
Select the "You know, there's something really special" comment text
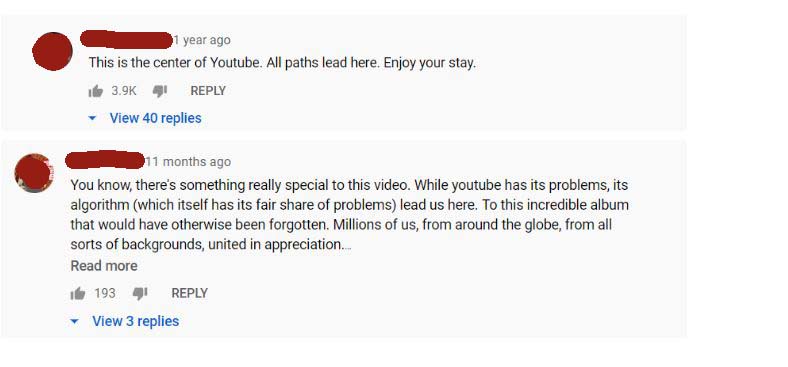click(349, 215)
